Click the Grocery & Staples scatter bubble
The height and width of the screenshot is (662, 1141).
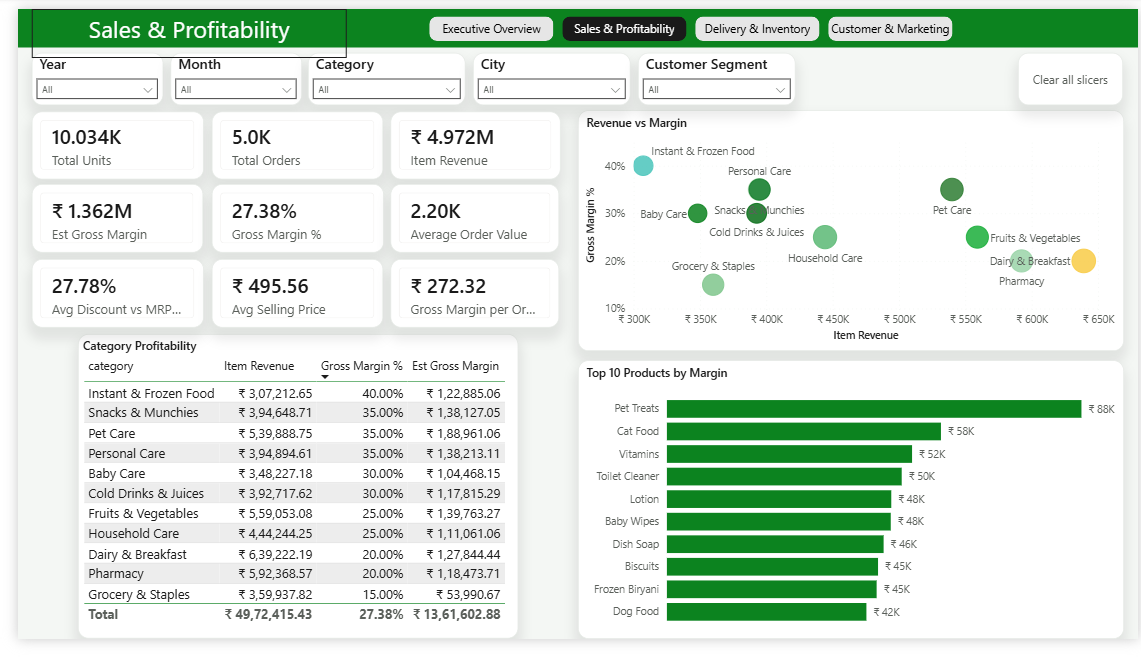(713, 284)
